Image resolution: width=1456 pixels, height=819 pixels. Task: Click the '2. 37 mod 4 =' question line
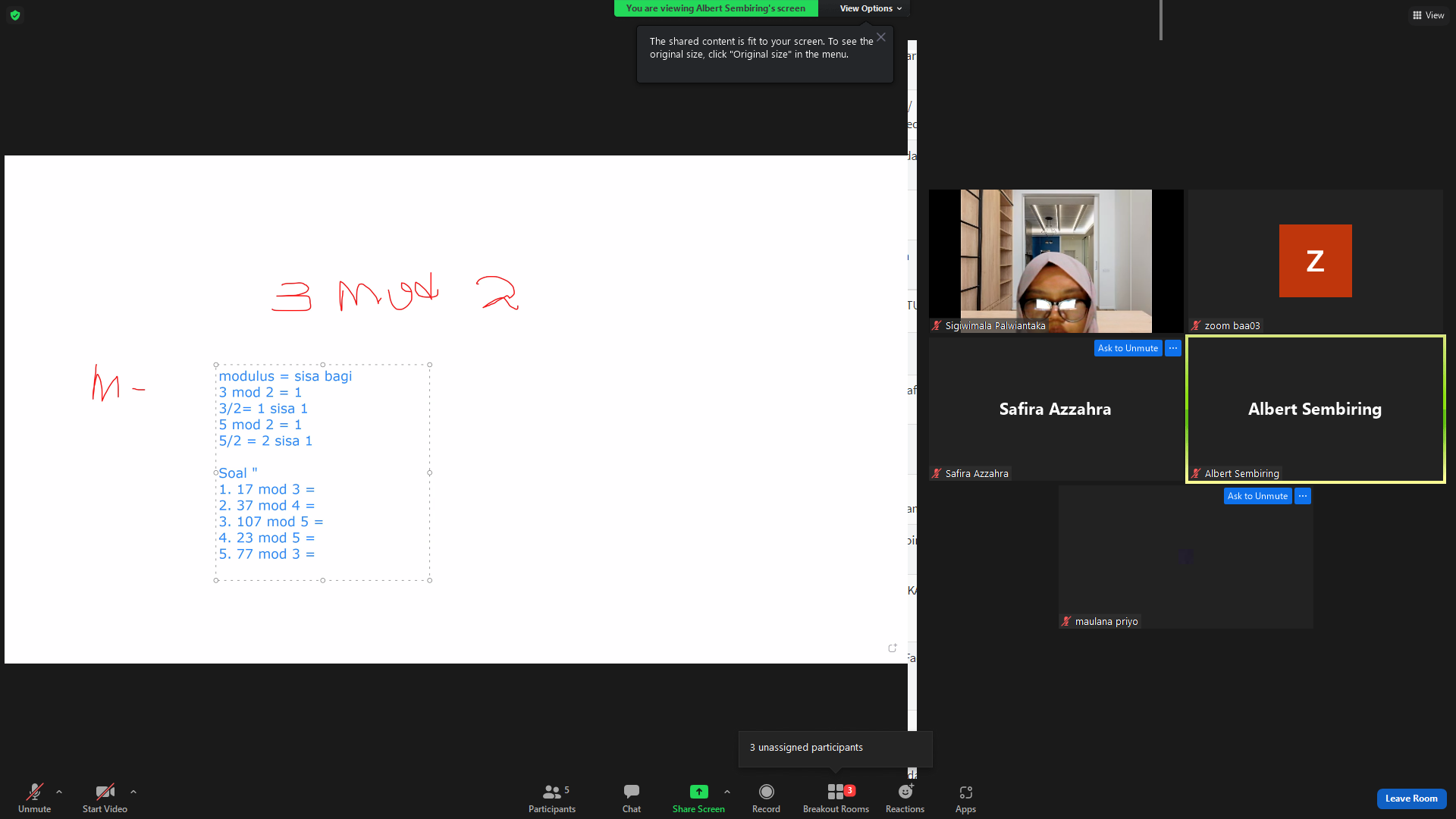[x=267, y=506]
